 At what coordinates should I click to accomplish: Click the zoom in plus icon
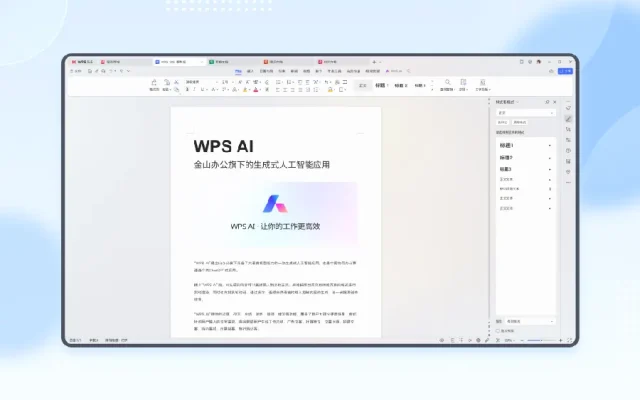[560, 340]
